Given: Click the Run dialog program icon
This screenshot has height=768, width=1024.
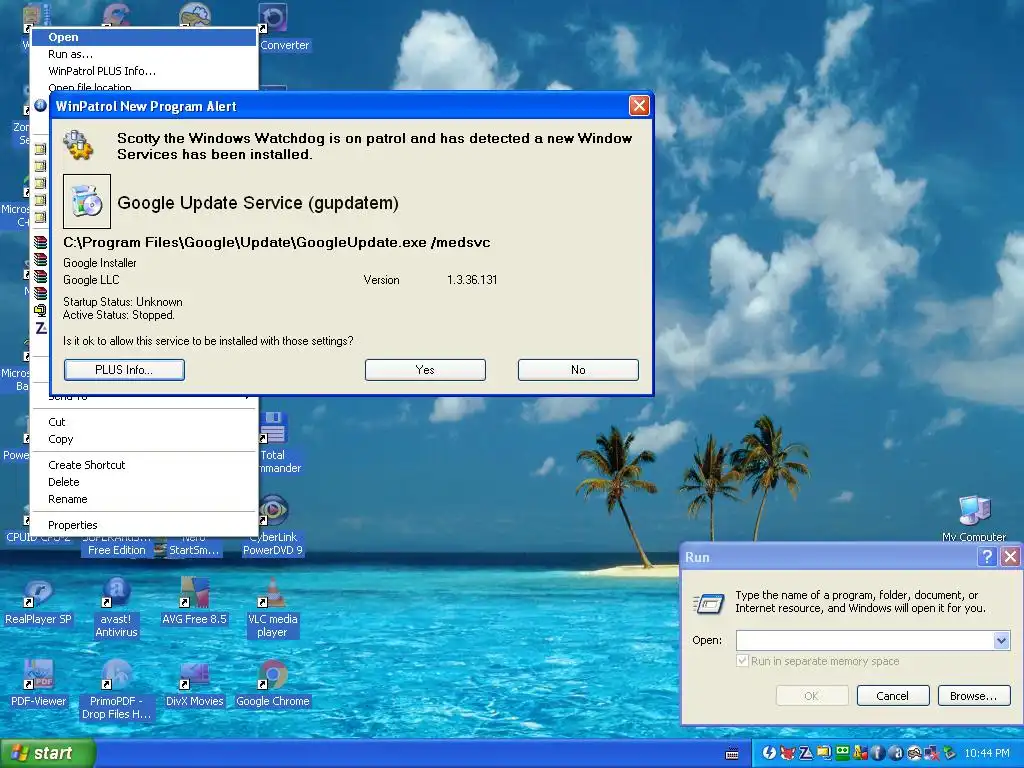Looking at the screenshot, I should tap(709, 603).
